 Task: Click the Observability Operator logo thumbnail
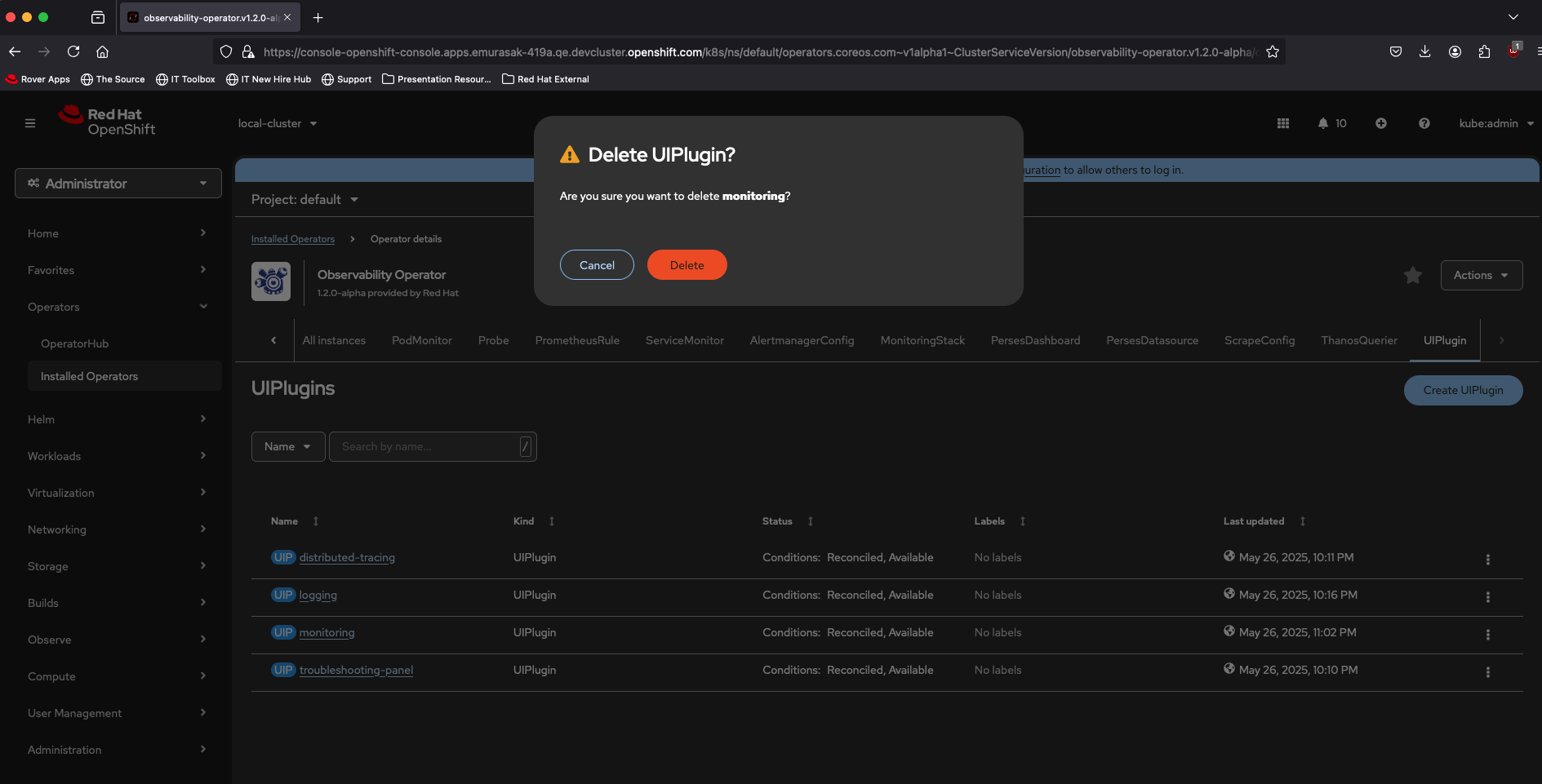tap(271, 281)
